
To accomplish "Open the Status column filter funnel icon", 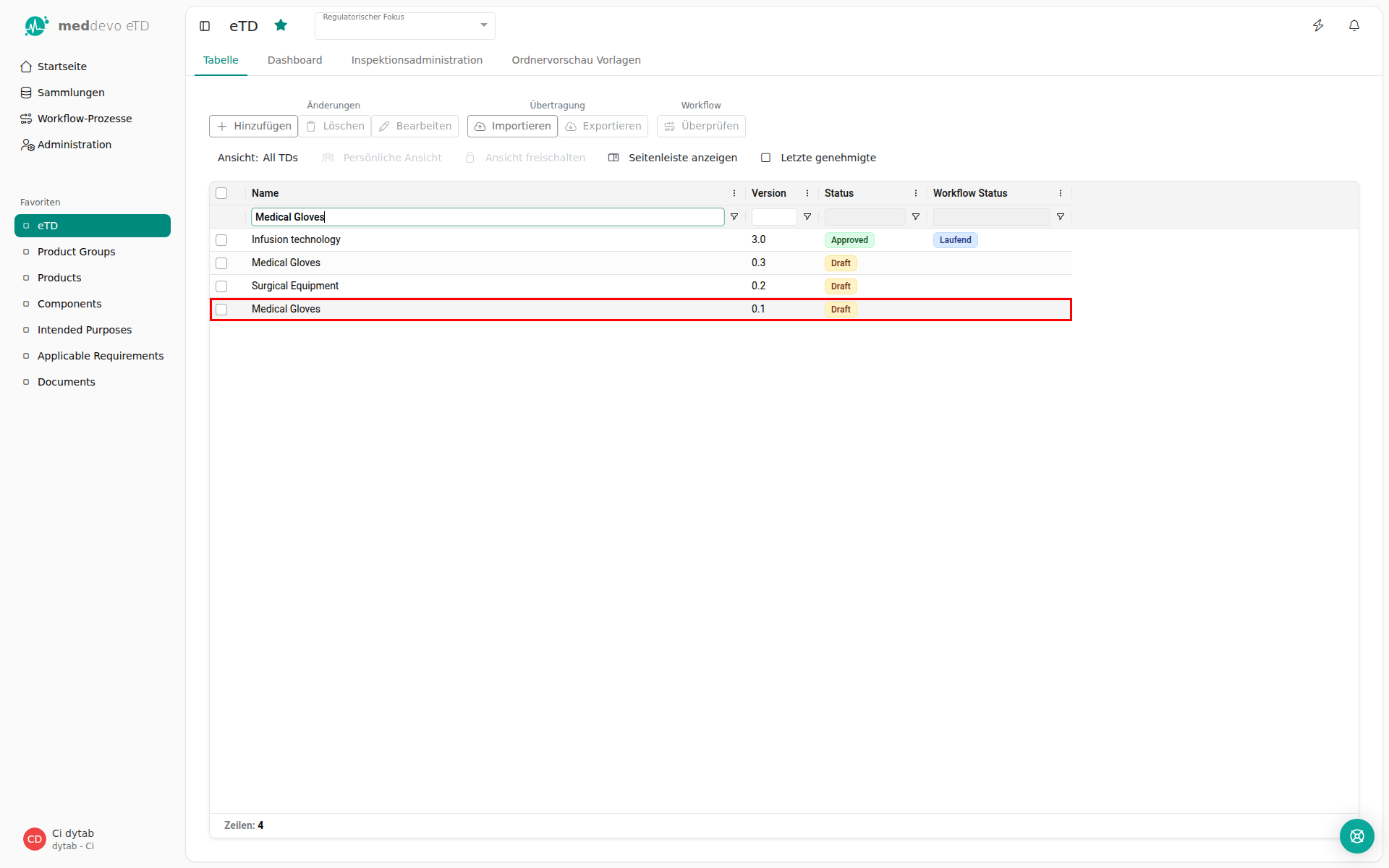I will coord(916,217).
